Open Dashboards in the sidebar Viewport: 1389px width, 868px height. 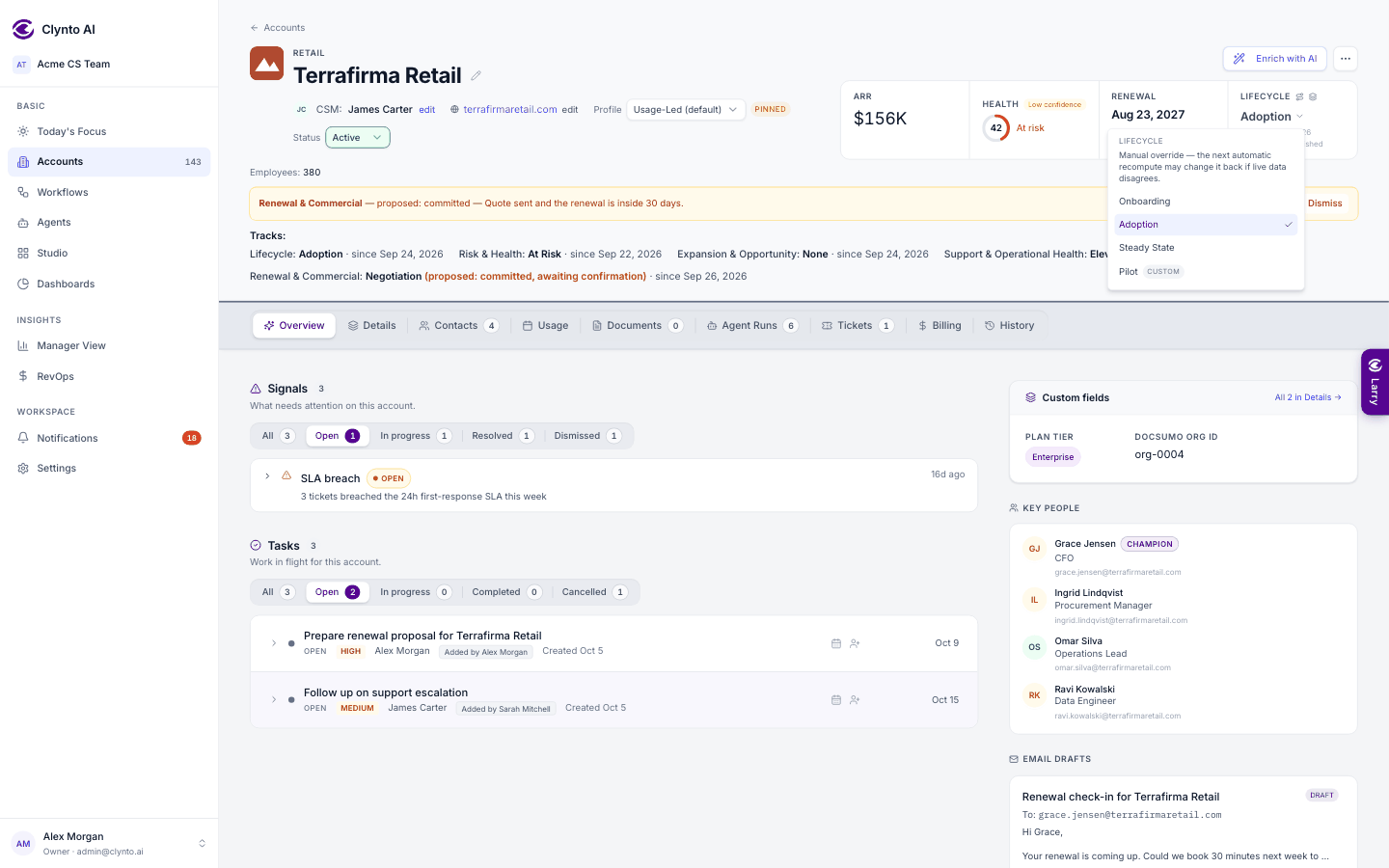click(x=109, y=284)
